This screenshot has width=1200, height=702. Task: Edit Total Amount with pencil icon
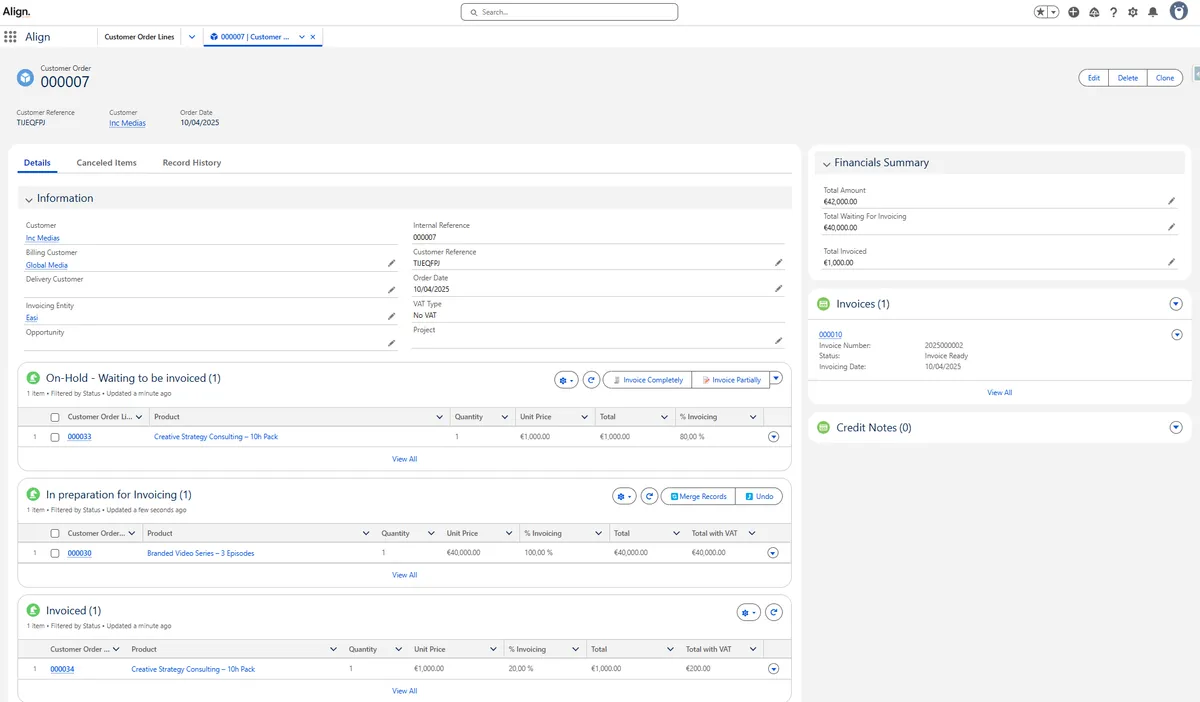(x=1172, y=200)
